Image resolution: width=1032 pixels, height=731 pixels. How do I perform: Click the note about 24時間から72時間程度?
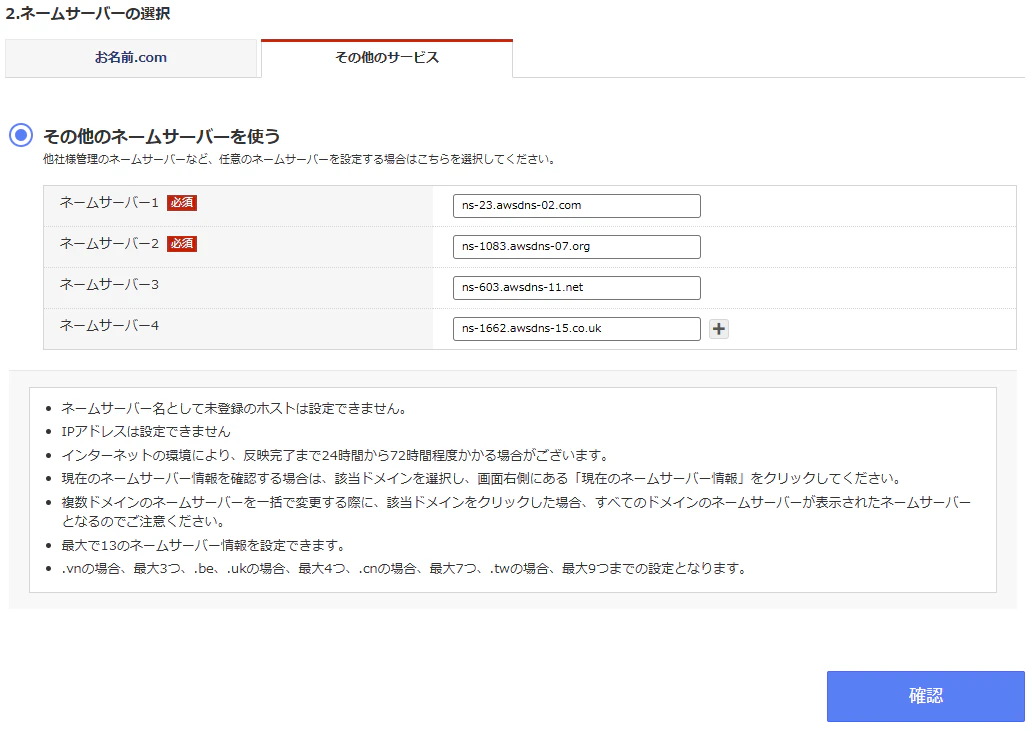pyautogui.click(x=336, y=455)
